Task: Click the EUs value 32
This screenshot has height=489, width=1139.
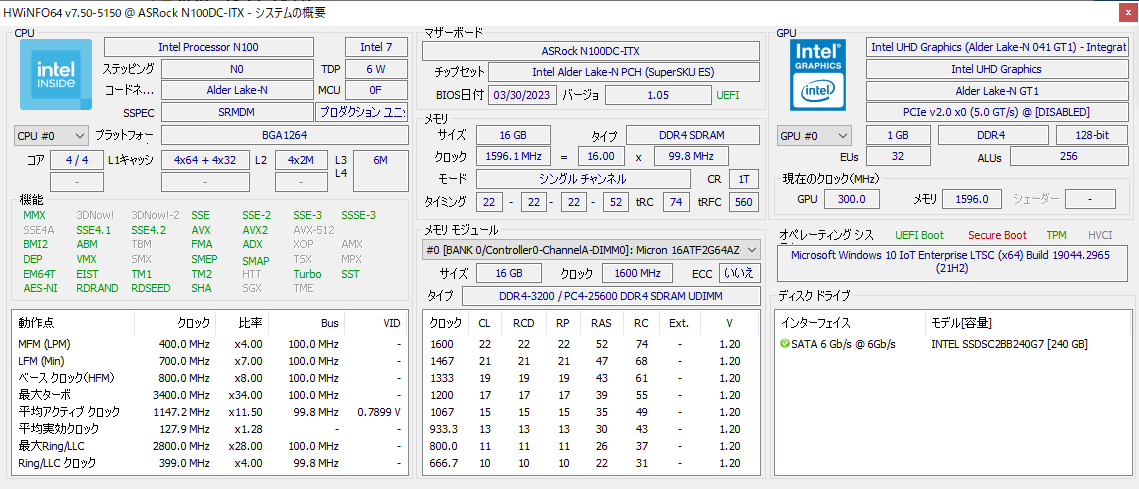Action: 898,157
